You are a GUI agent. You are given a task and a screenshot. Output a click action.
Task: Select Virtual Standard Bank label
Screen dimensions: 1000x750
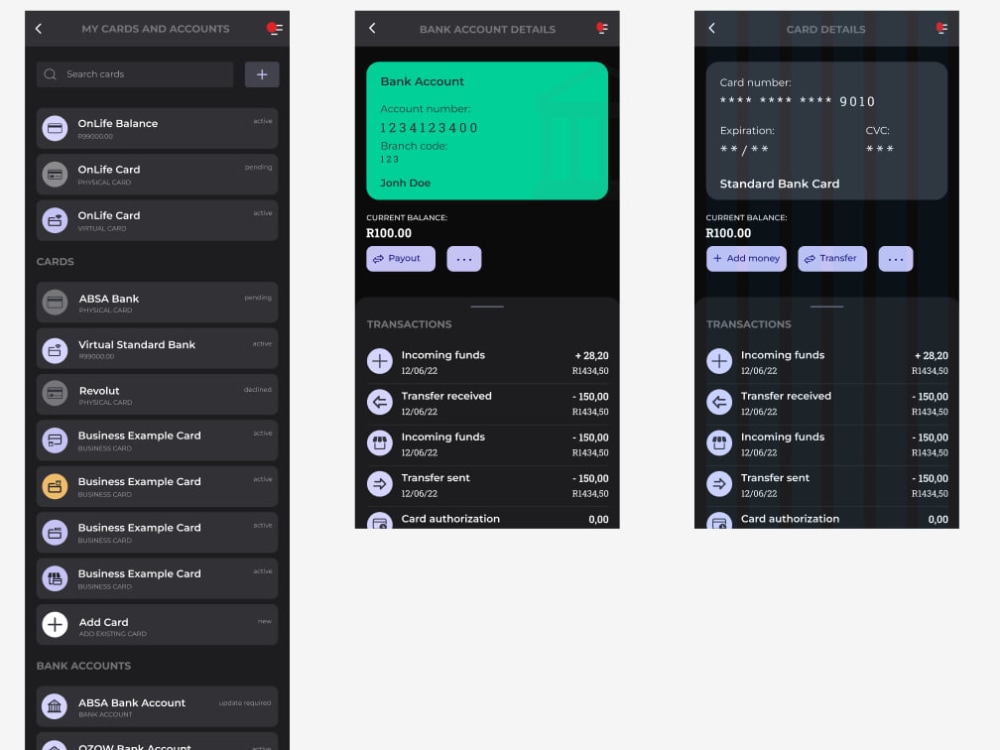click(x=137, y=344)
